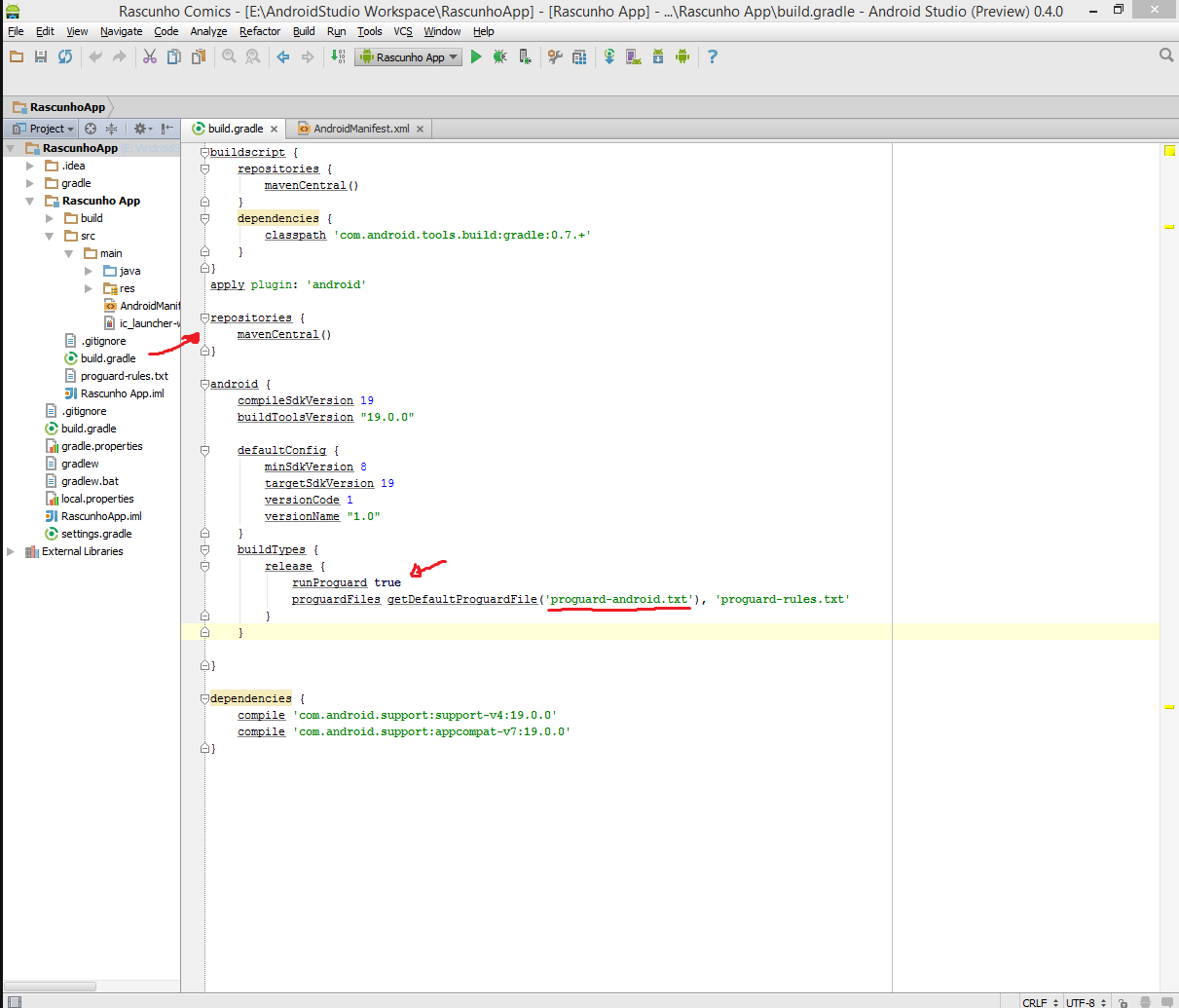
Task: Click the Save All floppy icon
Action: 41,56
